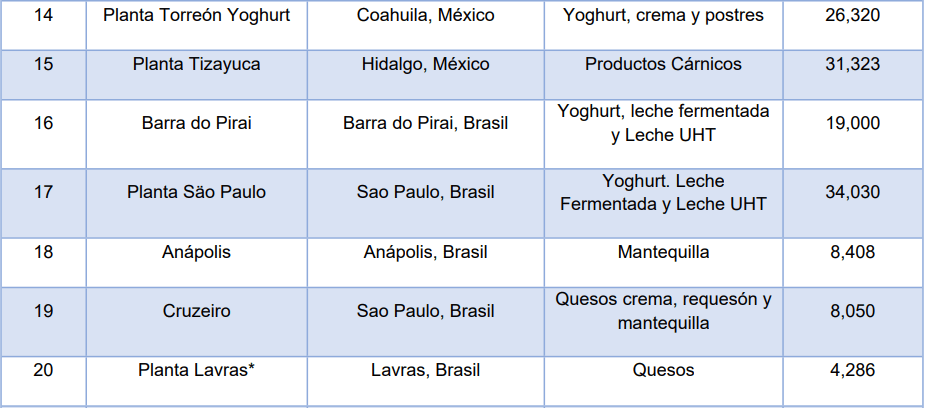Click the value 26,320
The height and width of the screenshot is (408, 926).
[852, 15]
